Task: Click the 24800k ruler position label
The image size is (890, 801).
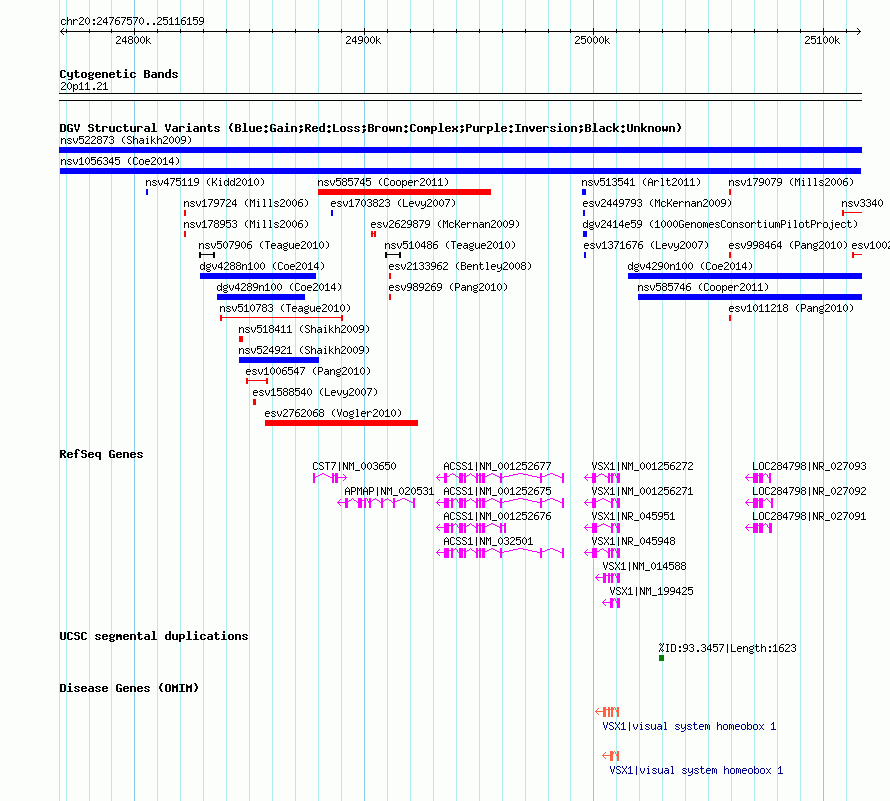Action: tap(133, 40)
